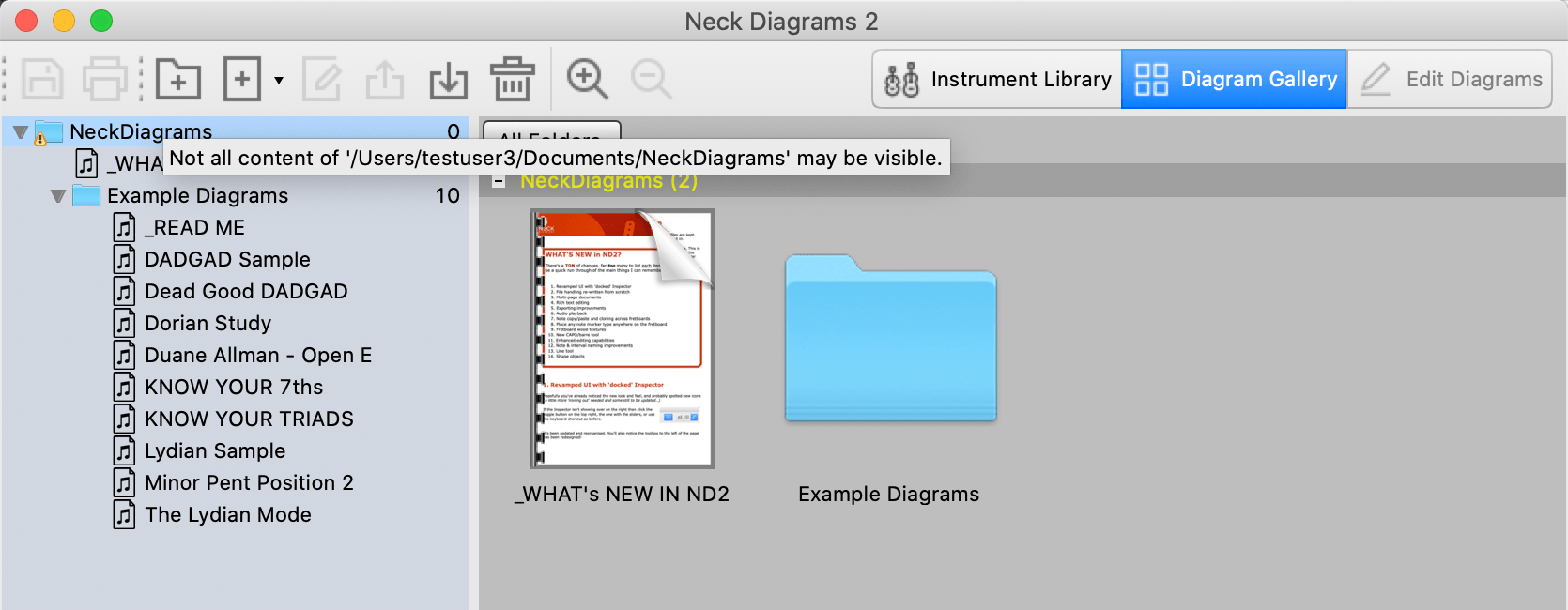Select The Lydian Mode file
Viewport: 1568px width, 610px height.
235,514
